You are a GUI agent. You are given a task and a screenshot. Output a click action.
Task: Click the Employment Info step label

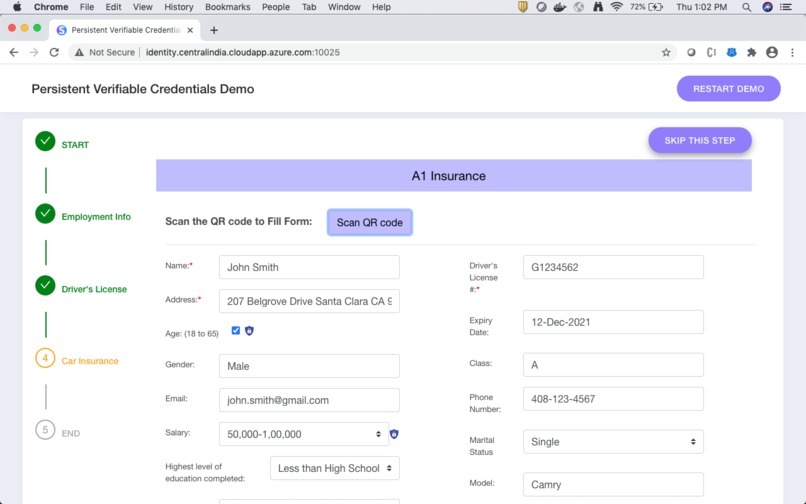click(96, 217)
